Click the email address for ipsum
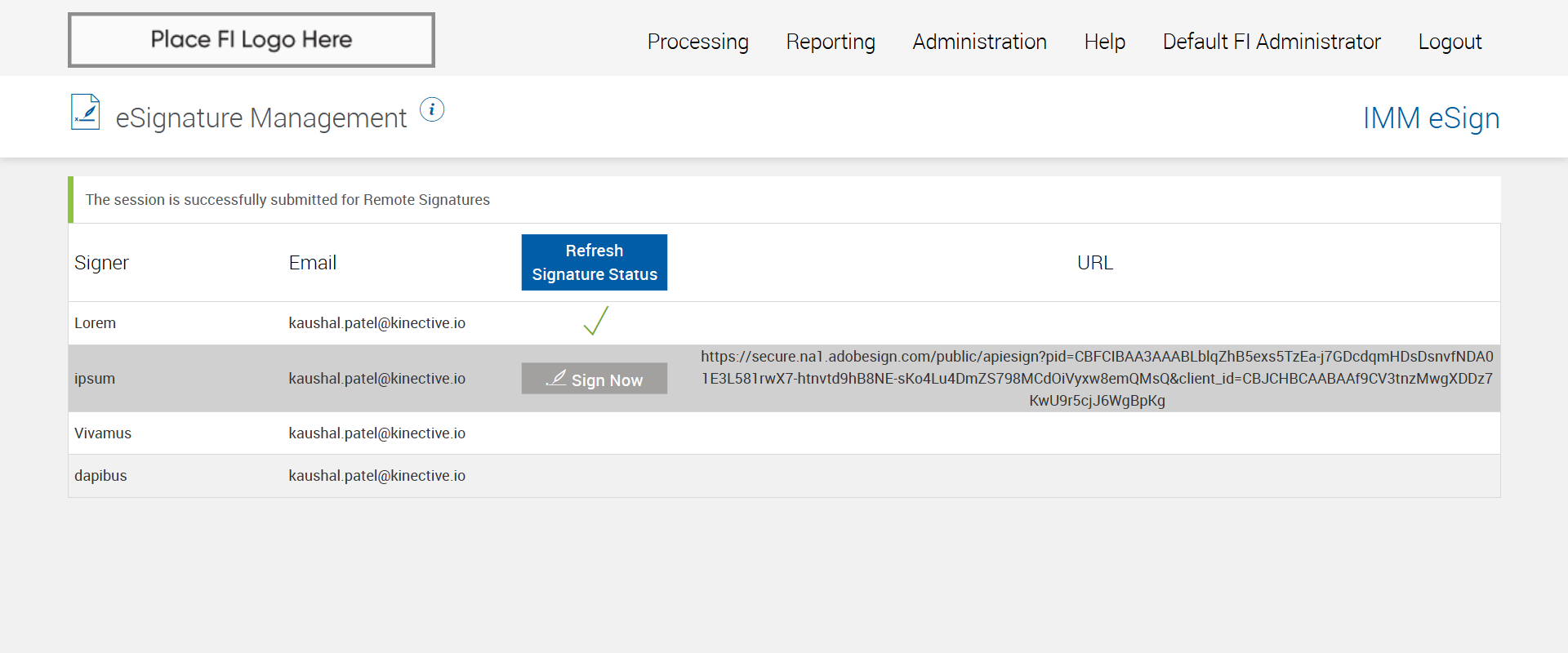The height and width of the screenshot is (653, 1568). point(376,379)
